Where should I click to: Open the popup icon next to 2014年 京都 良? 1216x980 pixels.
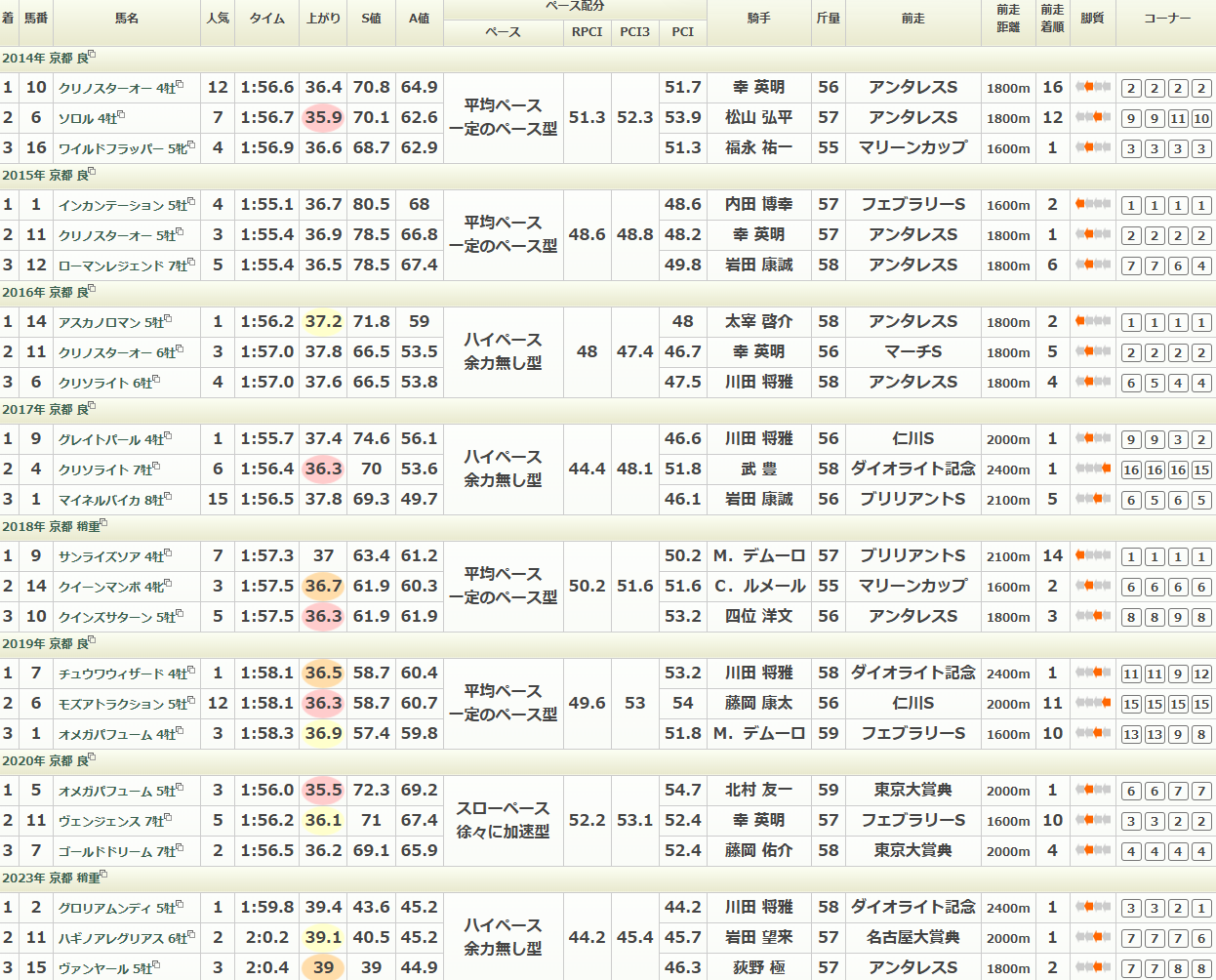pos(93,56)
